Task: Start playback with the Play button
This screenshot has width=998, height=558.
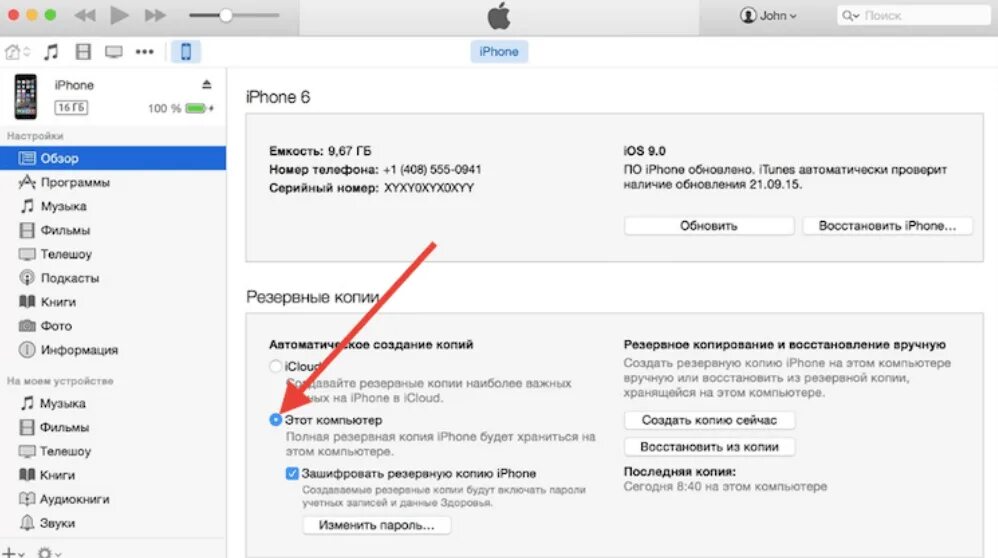Action: coord(119,15)
